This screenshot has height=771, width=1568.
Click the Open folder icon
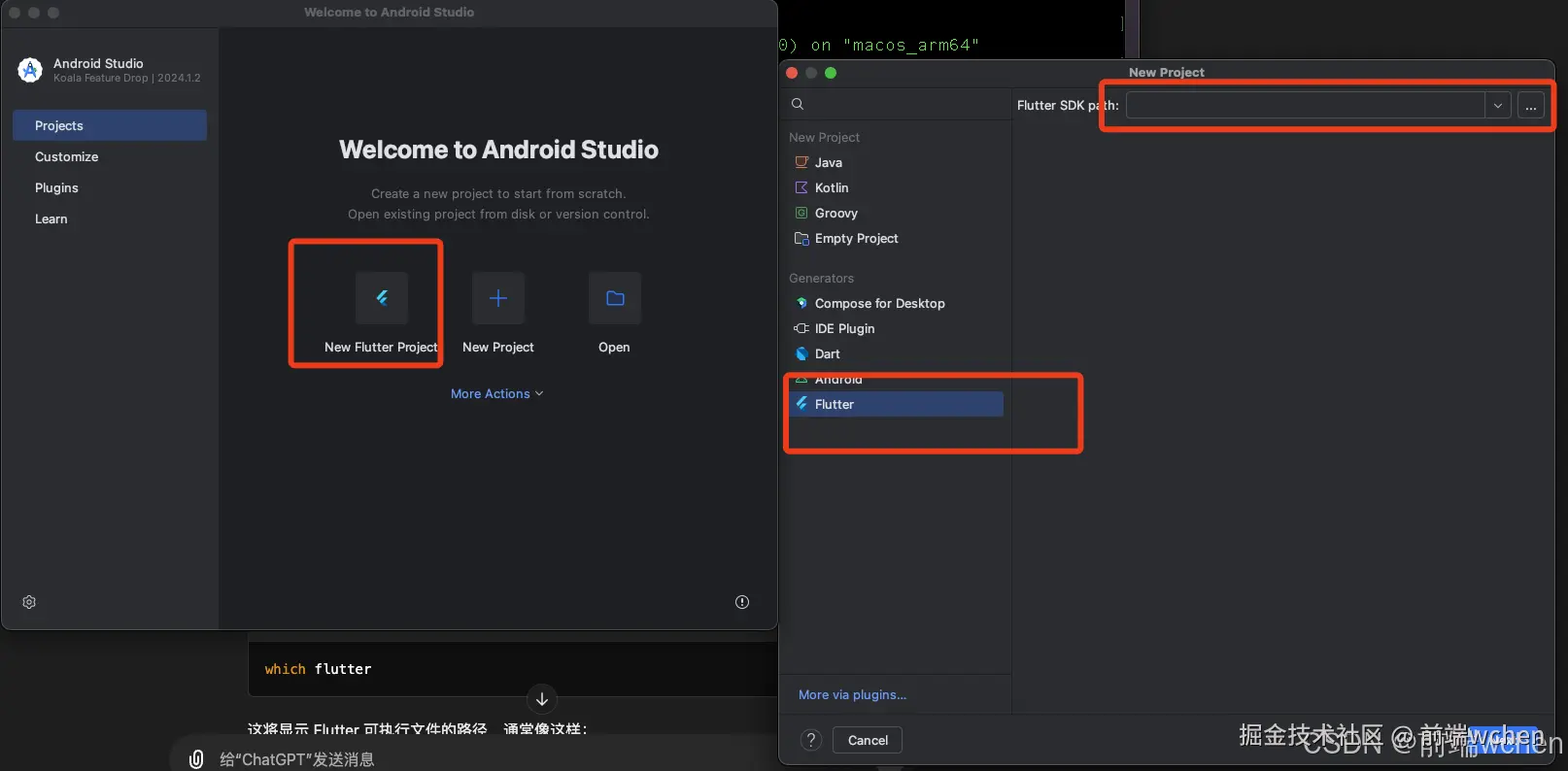(615, 298)
